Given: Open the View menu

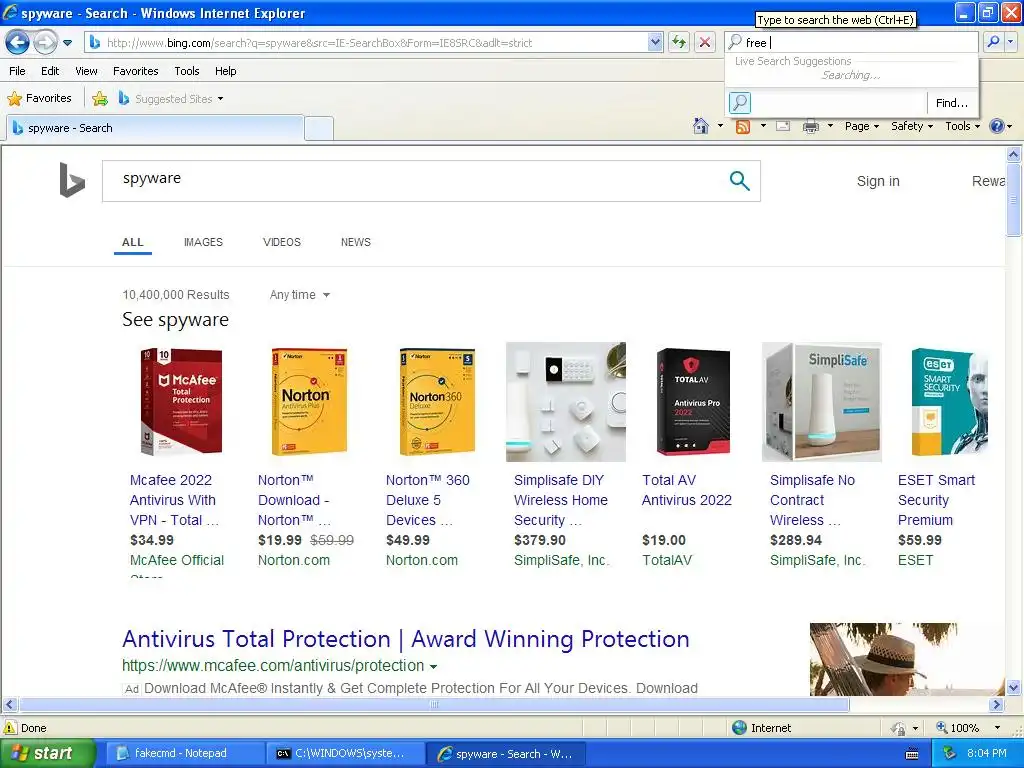Looking at the screenshot, I should pos(86,71).
